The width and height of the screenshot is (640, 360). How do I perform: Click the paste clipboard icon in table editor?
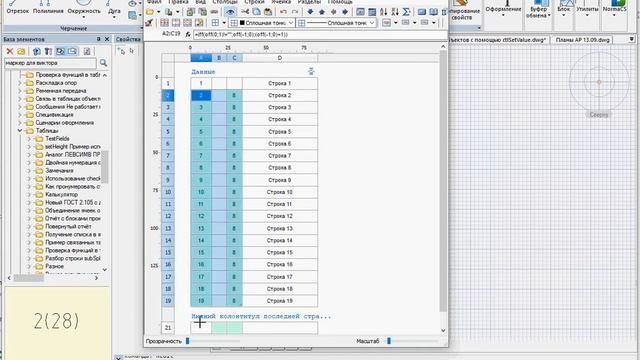(268, 12)
